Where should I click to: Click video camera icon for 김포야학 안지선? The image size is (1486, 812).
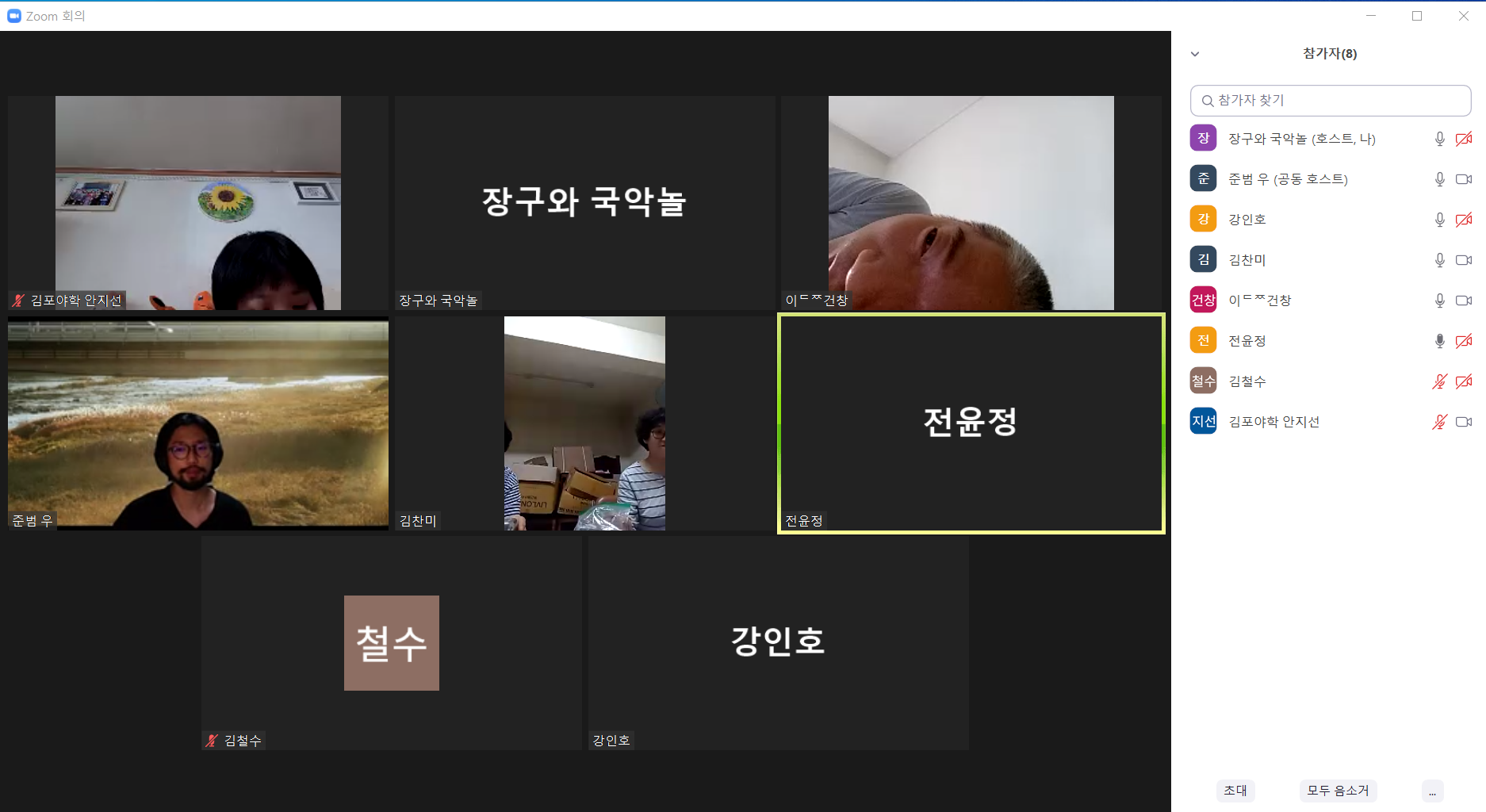(1464, 422)
